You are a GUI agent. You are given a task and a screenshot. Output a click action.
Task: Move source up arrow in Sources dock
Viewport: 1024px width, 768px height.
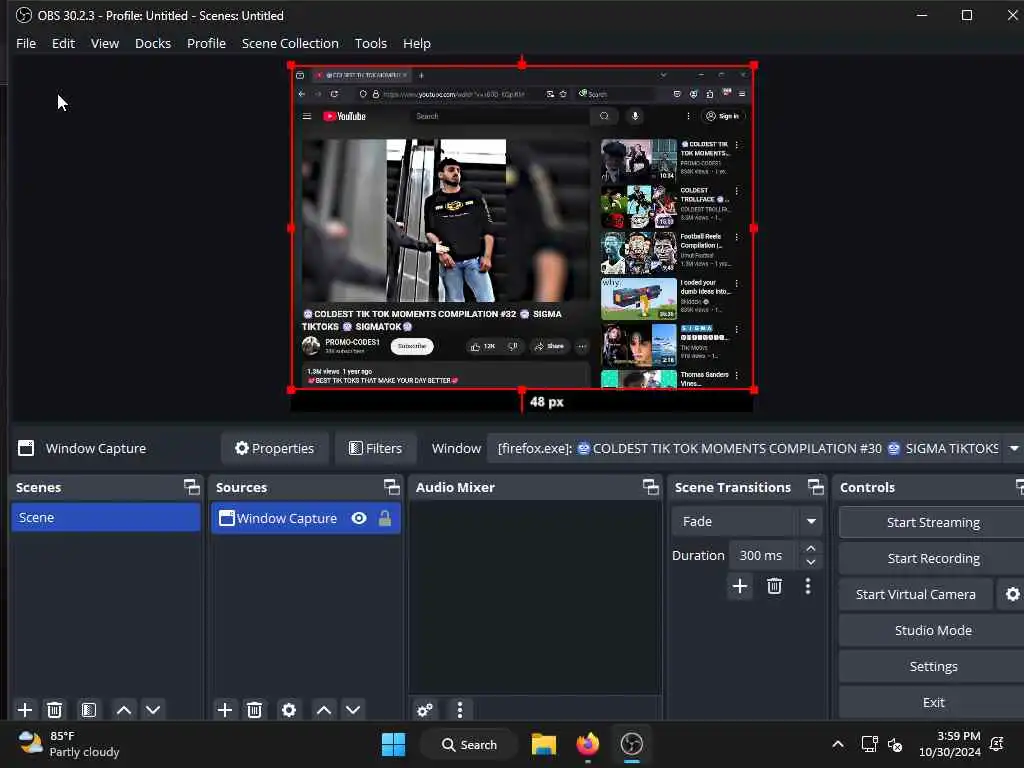324,710
